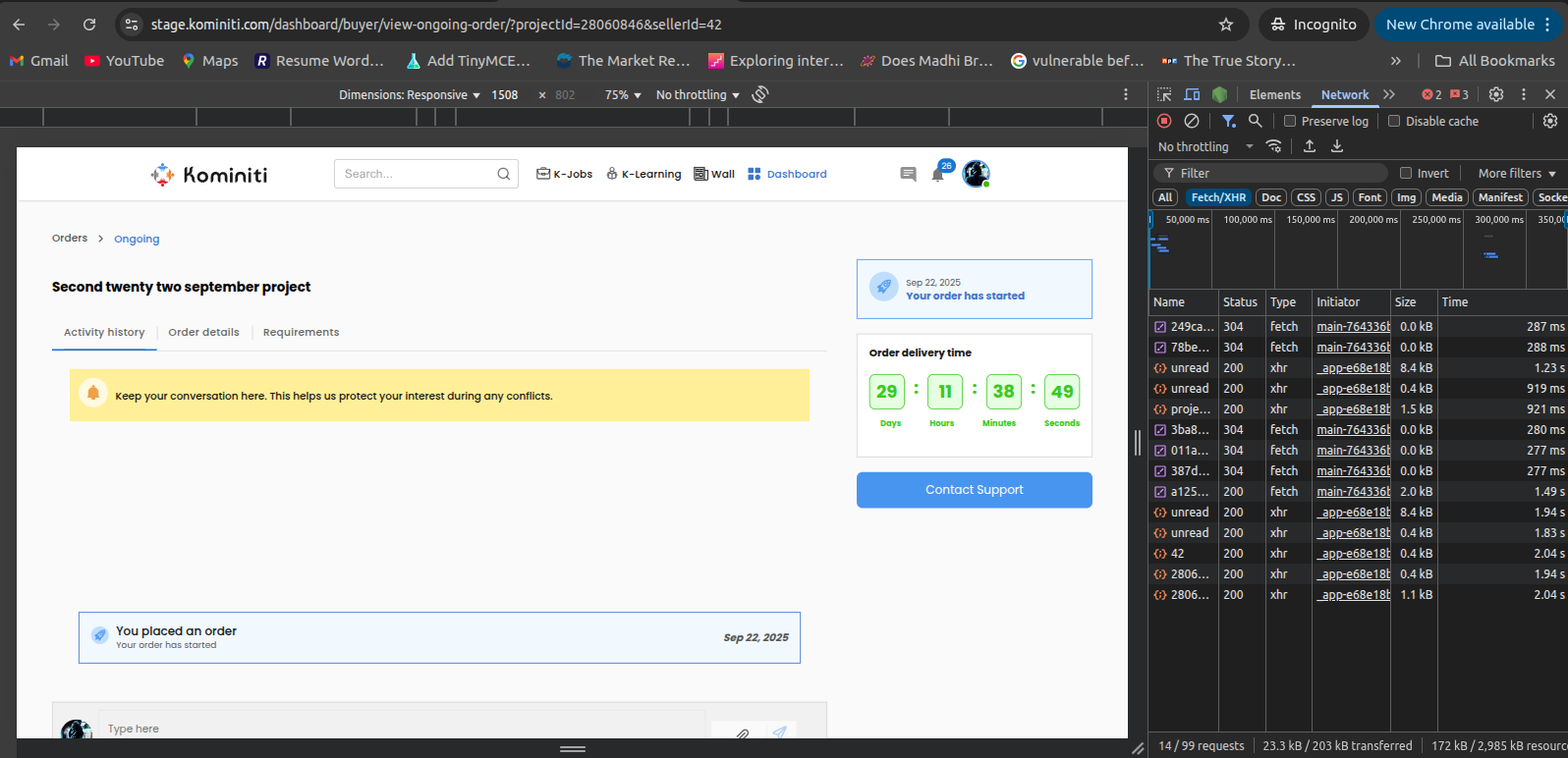Viewport: 1568px width, 758px height.
Task: Open DevTools settings gear
Action: [x=1496, y=94]
